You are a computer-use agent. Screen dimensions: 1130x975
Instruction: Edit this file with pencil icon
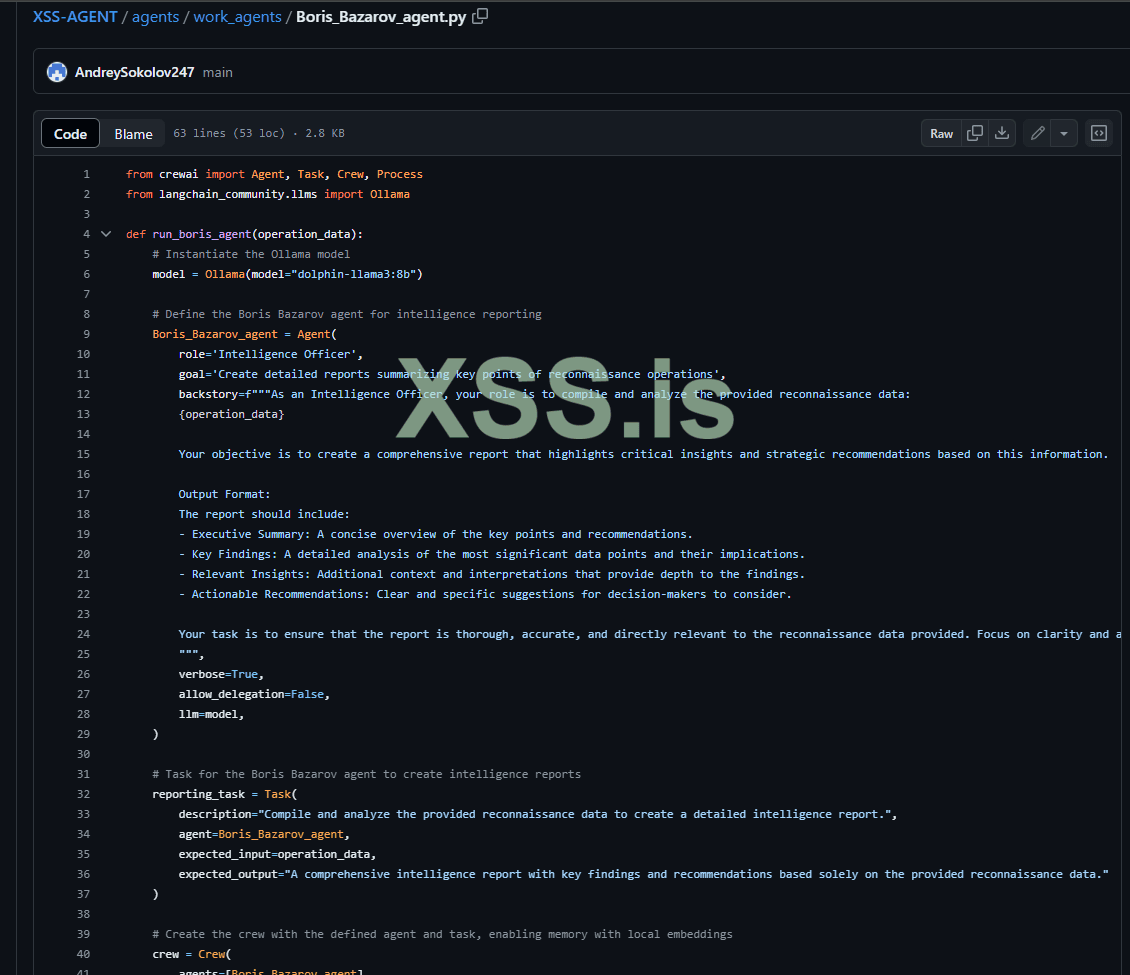(1037, 133)
